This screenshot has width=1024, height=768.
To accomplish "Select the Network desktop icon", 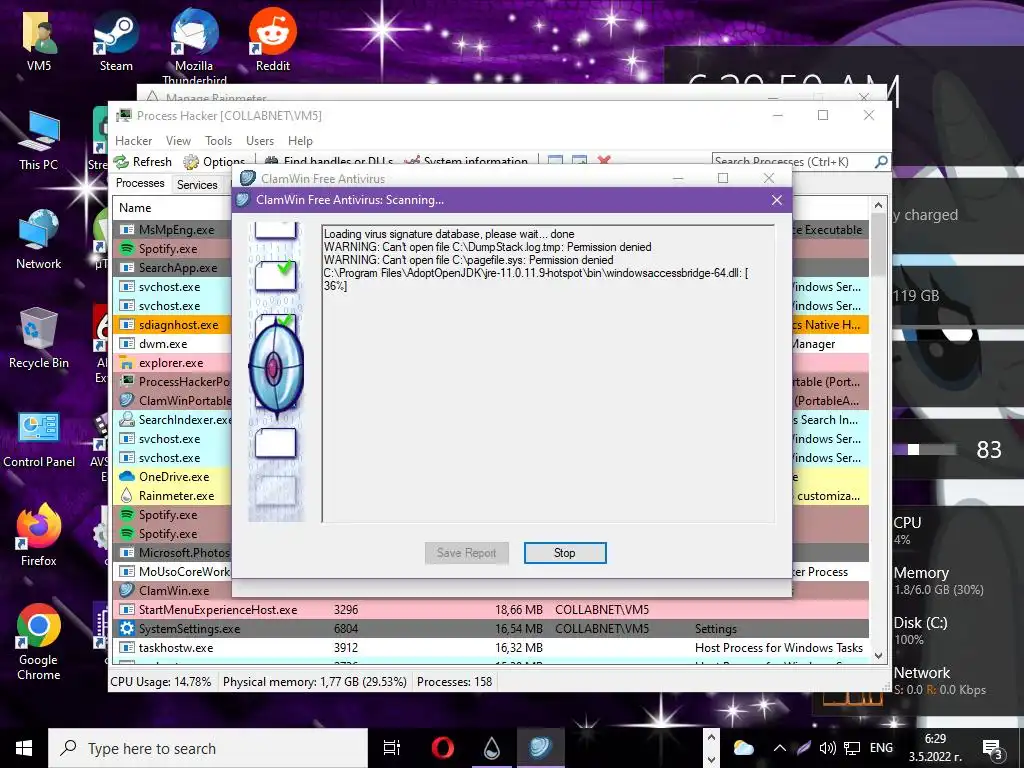I will coord(39,240).
